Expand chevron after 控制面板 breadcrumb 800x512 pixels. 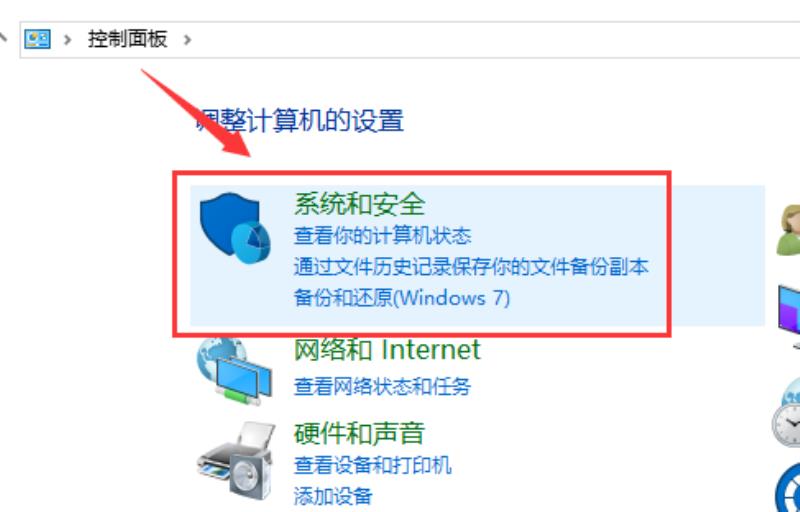(187, 39)
